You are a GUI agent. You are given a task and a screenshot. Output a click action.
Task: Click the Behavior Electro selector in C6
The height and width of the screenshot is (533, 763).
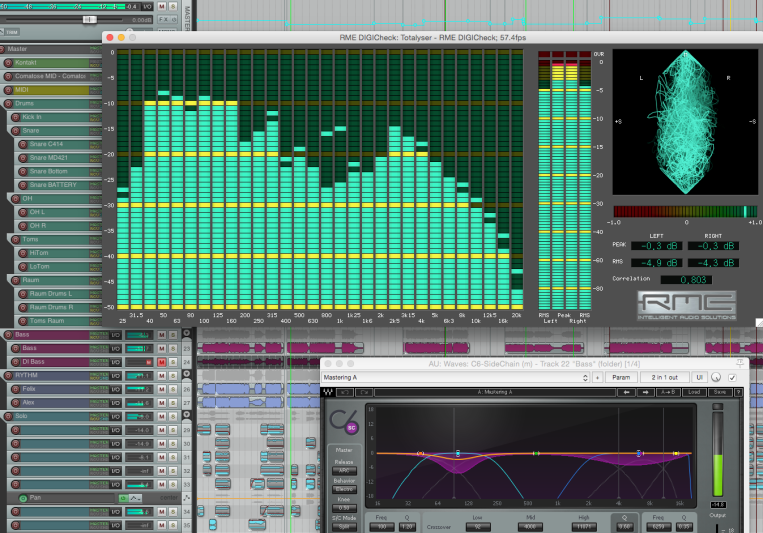344,489
